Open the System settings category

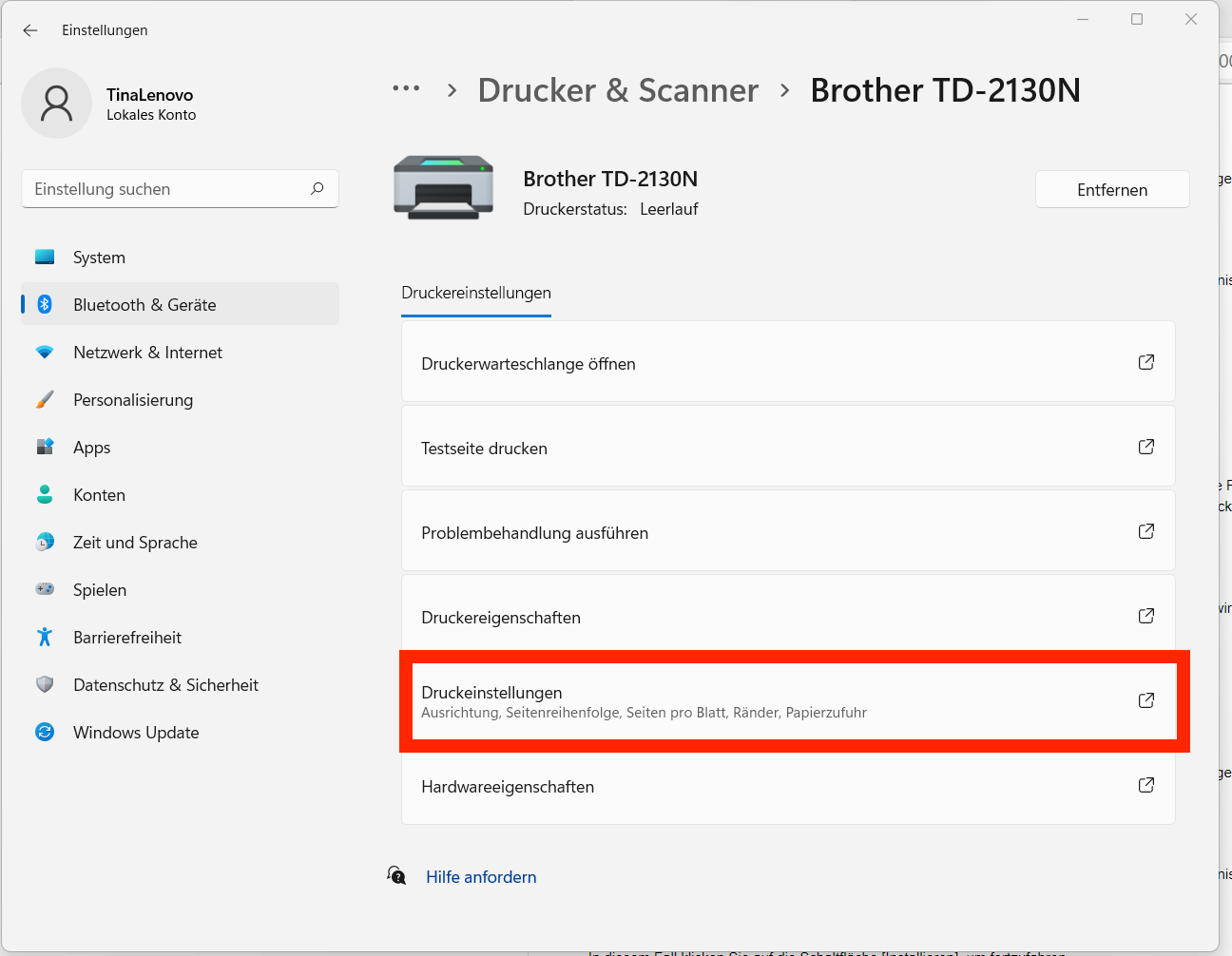(180, 257)
